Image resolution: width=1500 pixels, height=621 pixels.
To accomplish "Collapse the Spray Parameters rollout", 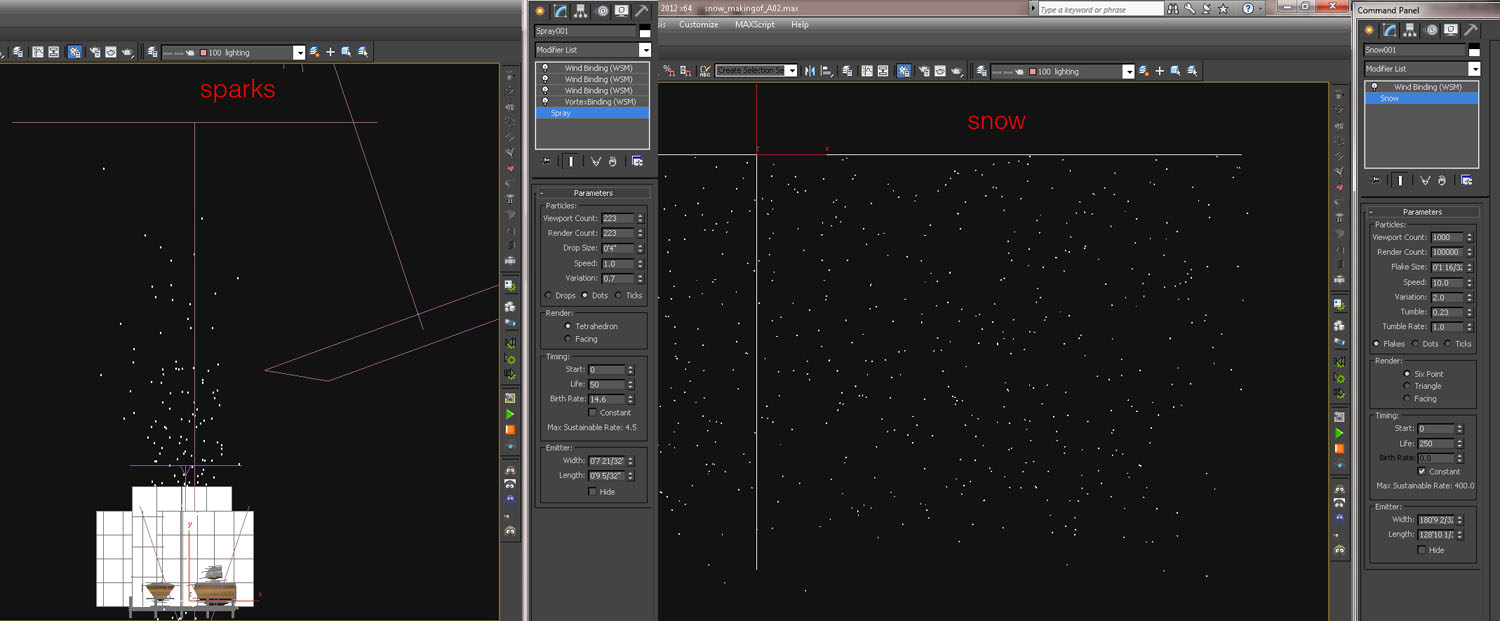I will point(594,193).
